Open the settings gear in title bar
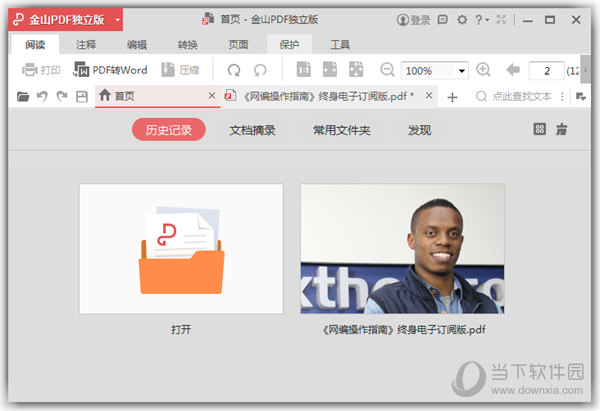 click(461, 19)
